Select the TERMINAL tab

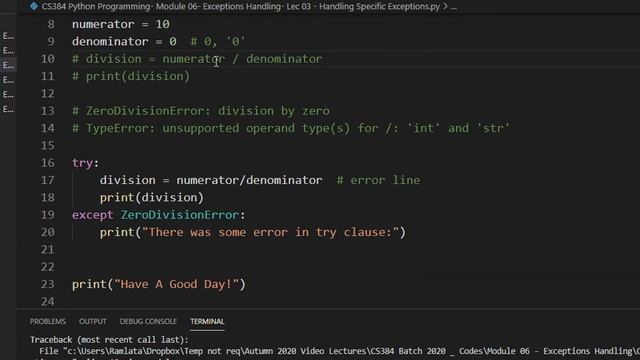[x=207, y=321]
